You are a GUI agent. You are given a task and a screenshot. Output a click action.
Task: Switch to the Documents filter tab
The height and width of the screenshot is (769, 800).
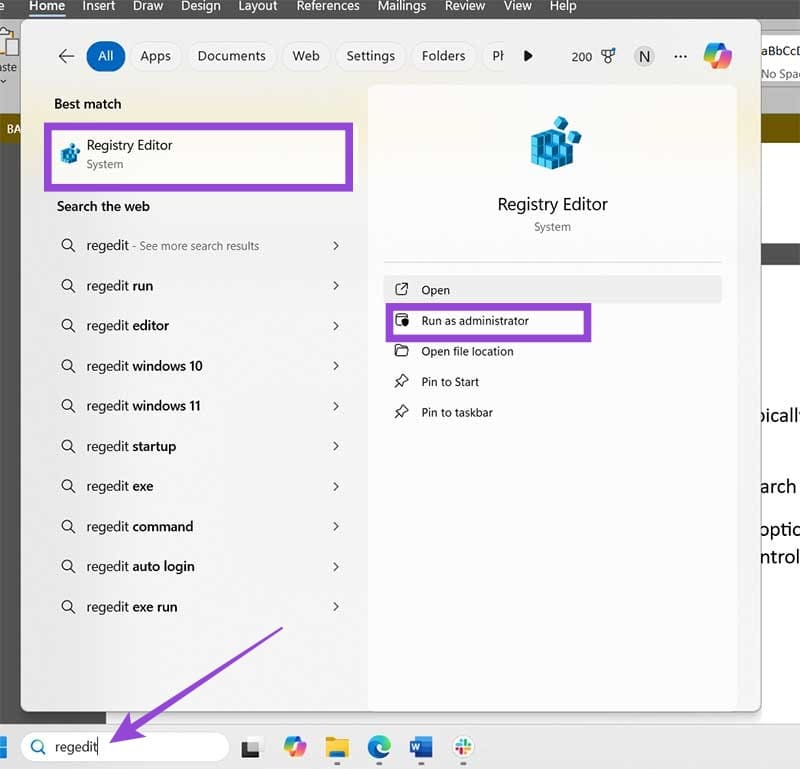tap(231, 56)
